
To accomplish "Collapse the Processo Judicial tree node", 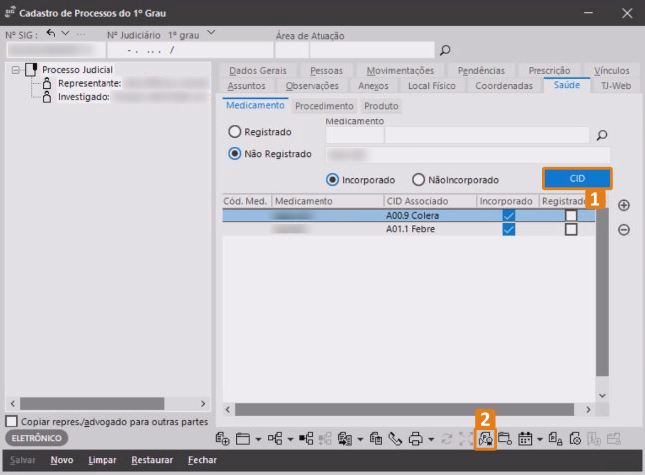I will pos(15,70).
